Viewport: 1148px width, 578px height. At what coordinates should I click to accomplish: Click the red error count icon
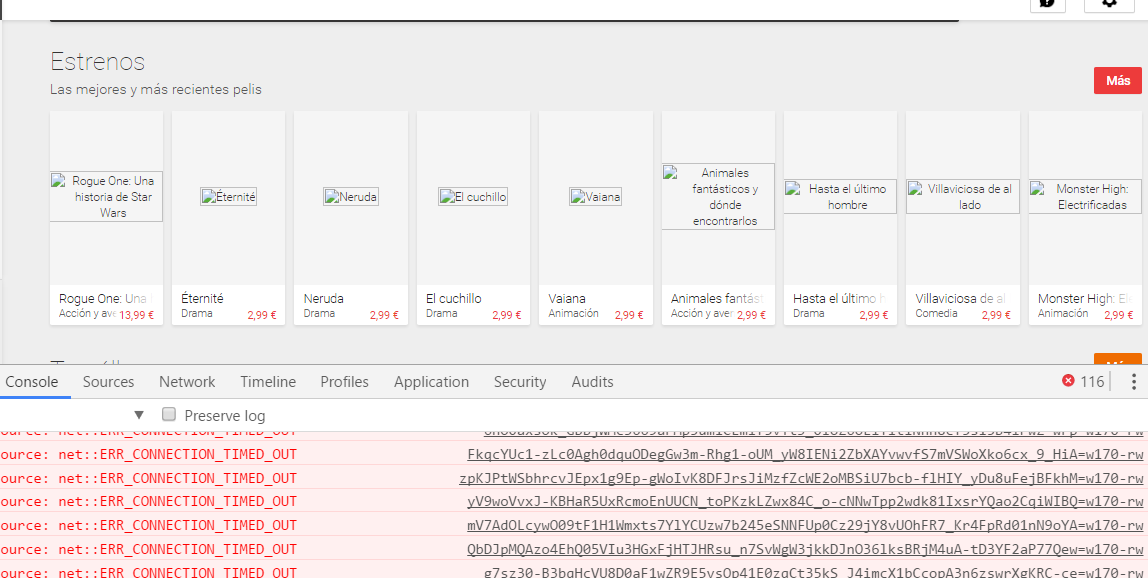point(1068,381)
